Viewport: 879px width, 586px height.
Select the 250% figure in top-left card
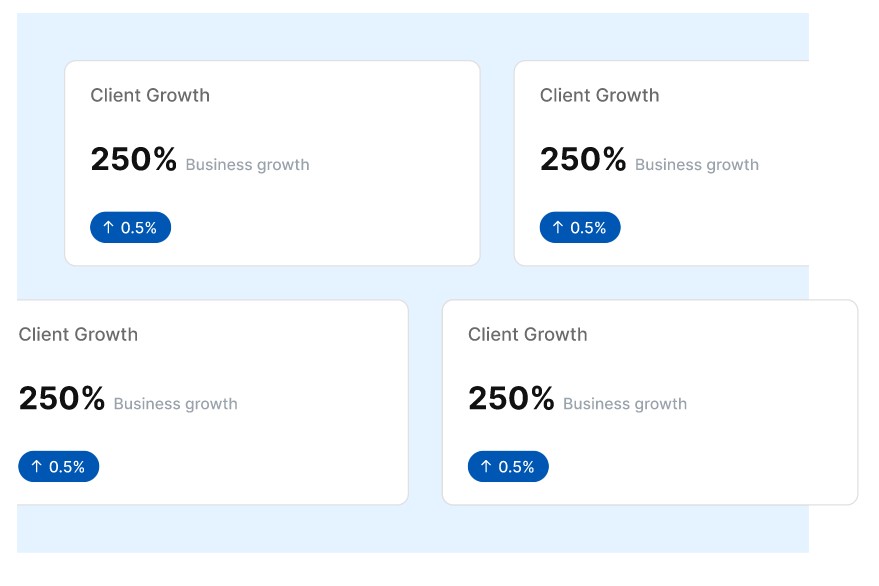pyautogui.click(x=133, y=160)
